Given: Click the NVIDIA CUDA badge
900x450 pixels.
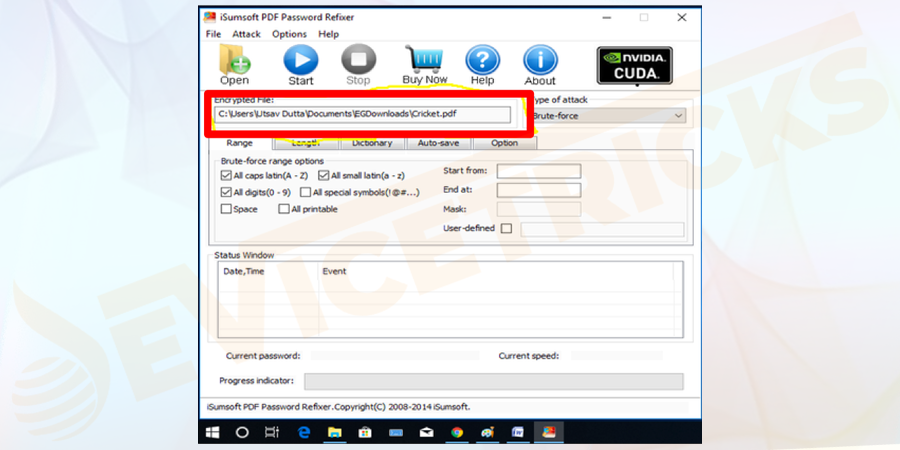Looking at the screenshot, I should (x=635, y=65).
